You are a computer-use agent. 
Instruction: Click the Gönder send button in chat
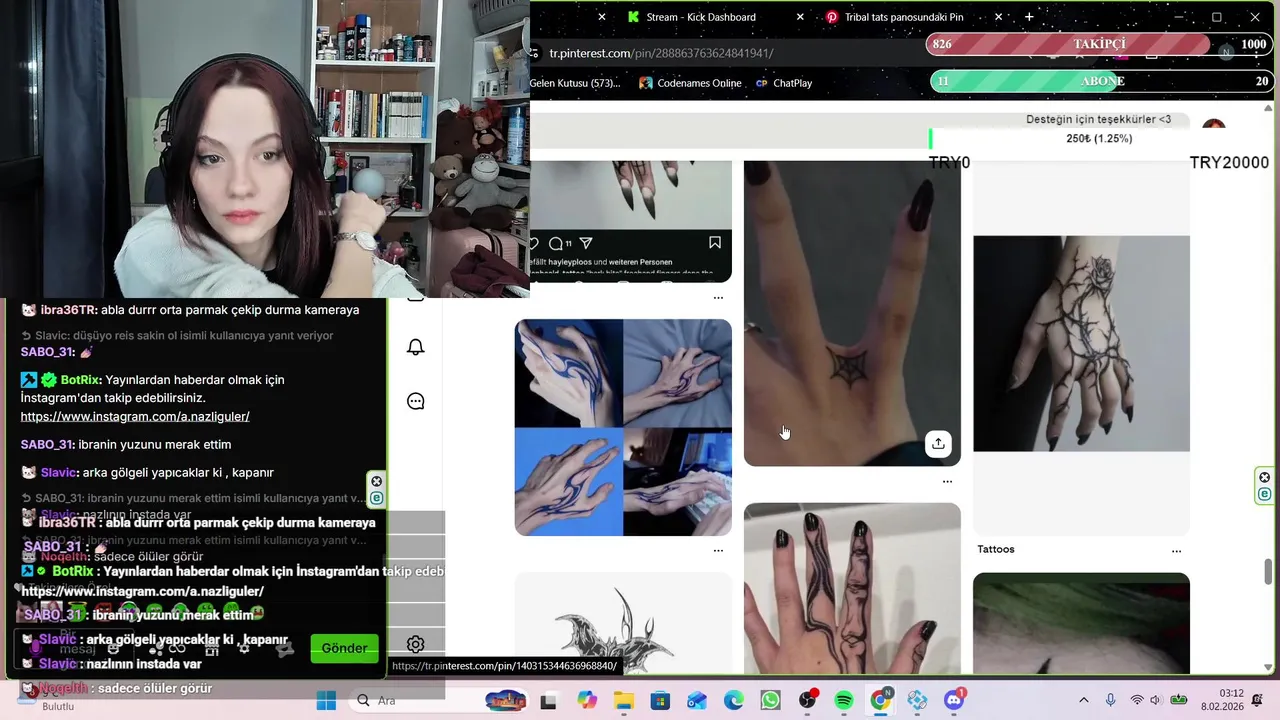coord(344,648)
